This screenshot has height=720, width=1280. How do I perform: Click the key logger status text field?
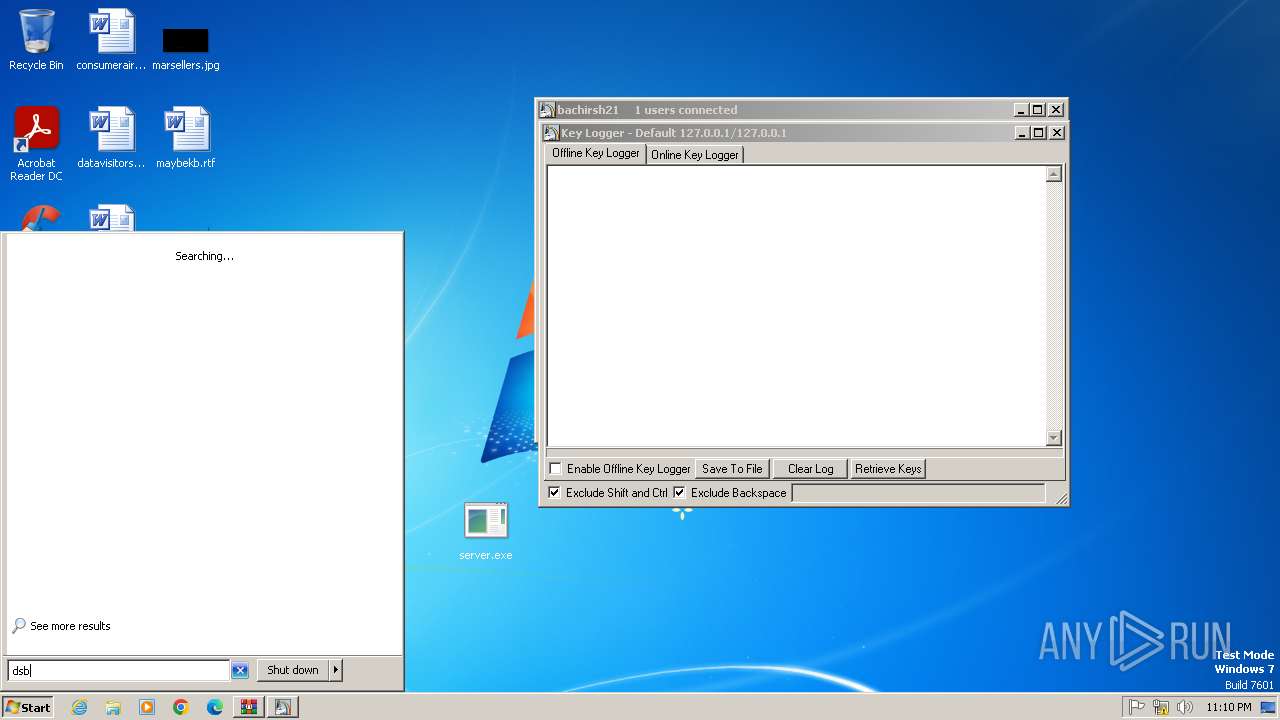coord(918,493)
